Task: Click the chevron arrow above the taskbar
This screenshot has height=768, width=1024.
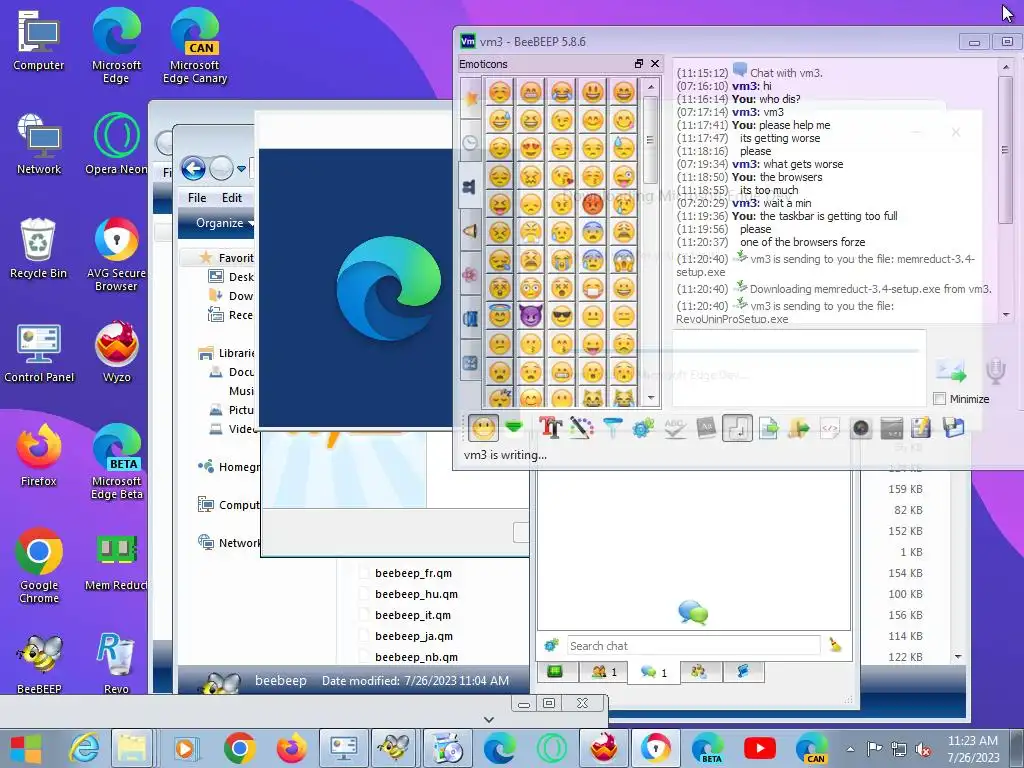Action: pos(488,720)
